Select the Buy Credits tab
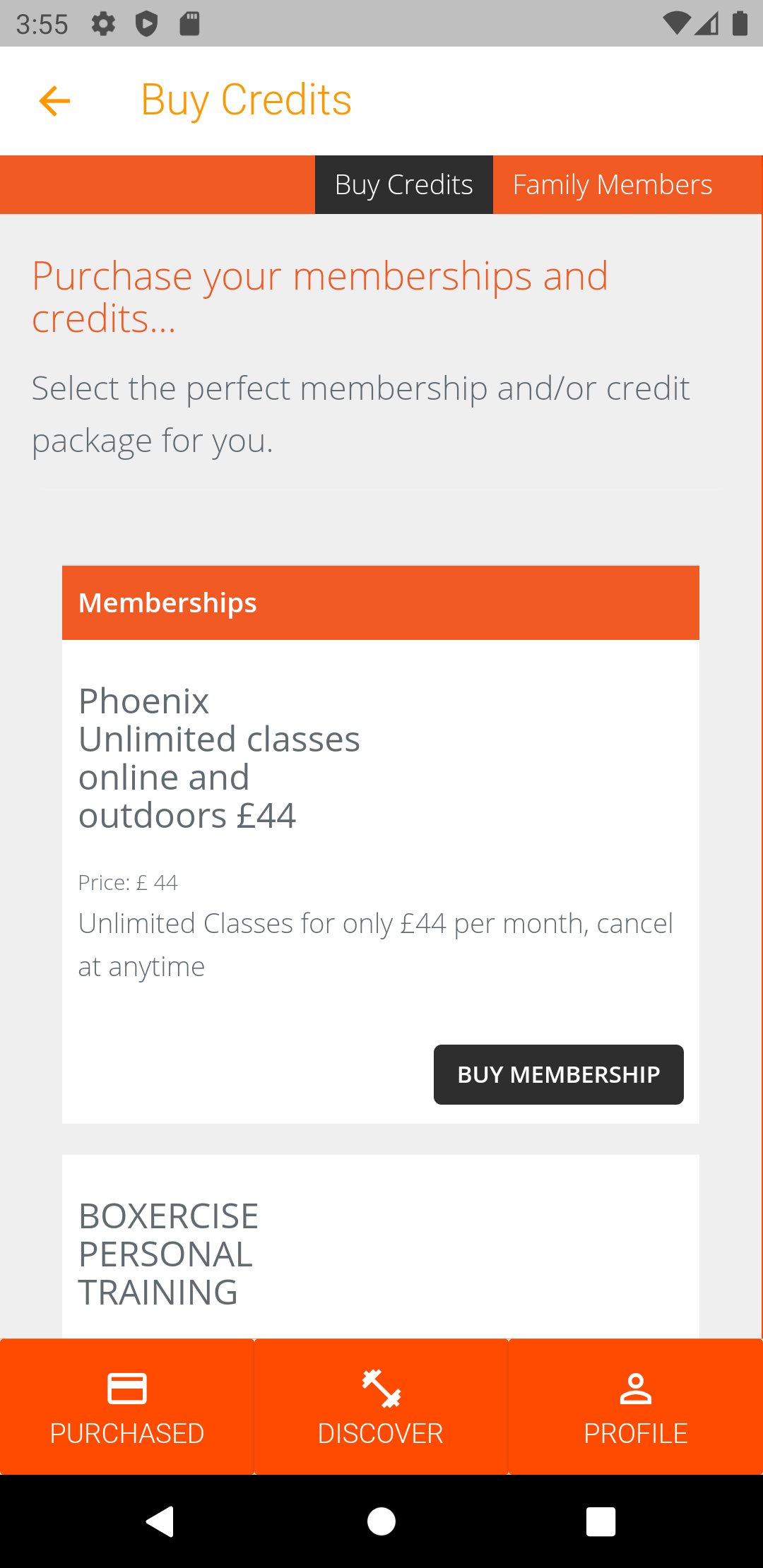 (403, 185)
